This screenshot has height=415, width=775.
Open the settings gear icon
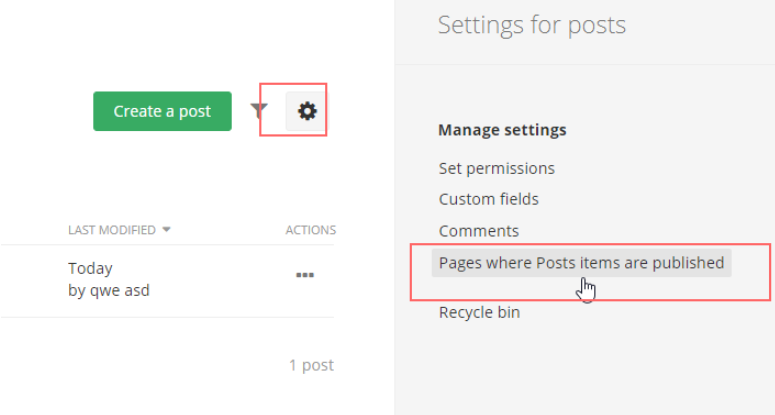click(306, 111)
